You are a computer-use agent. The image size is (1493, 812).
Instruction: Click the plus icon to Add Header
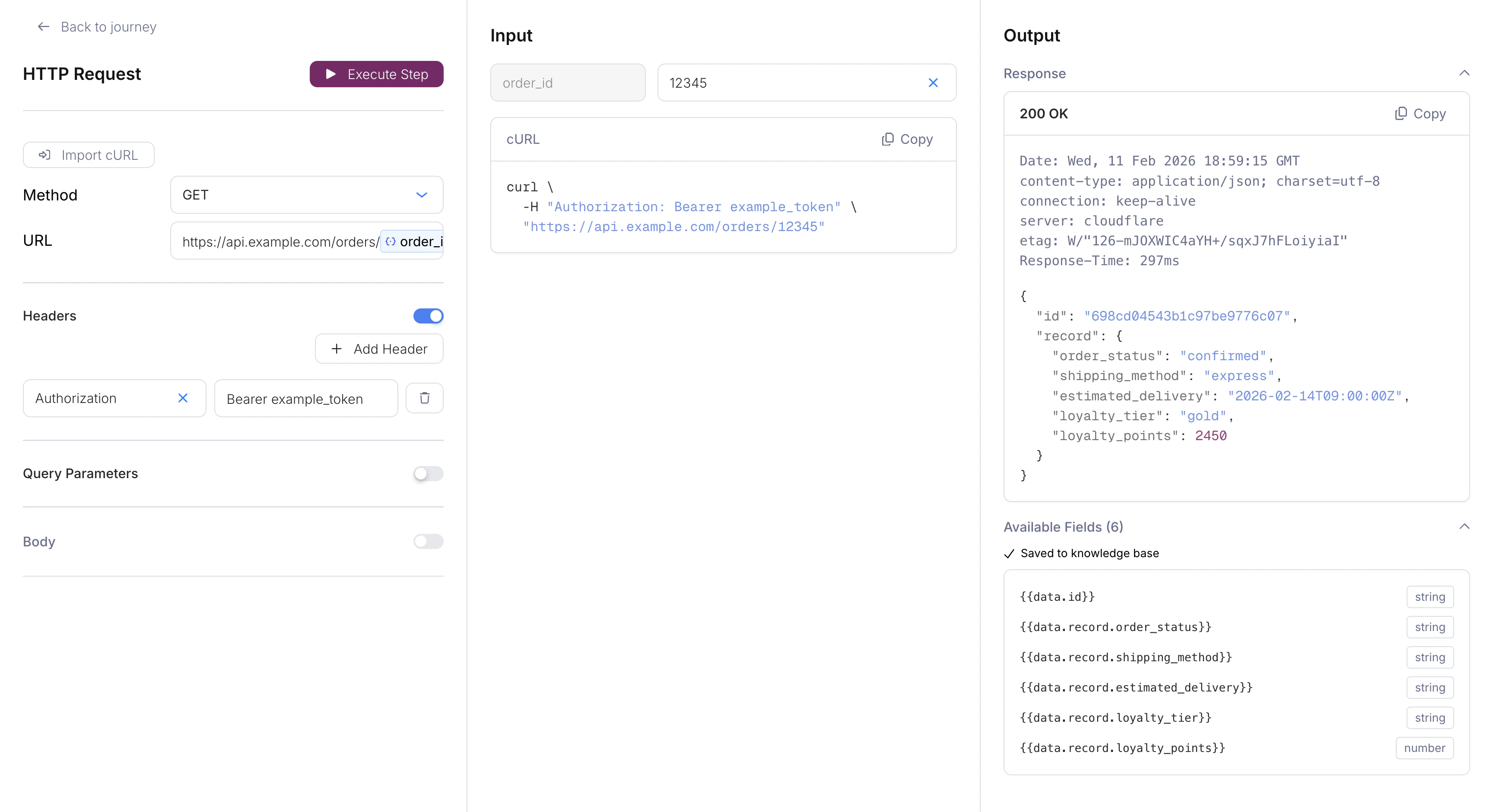336,349
